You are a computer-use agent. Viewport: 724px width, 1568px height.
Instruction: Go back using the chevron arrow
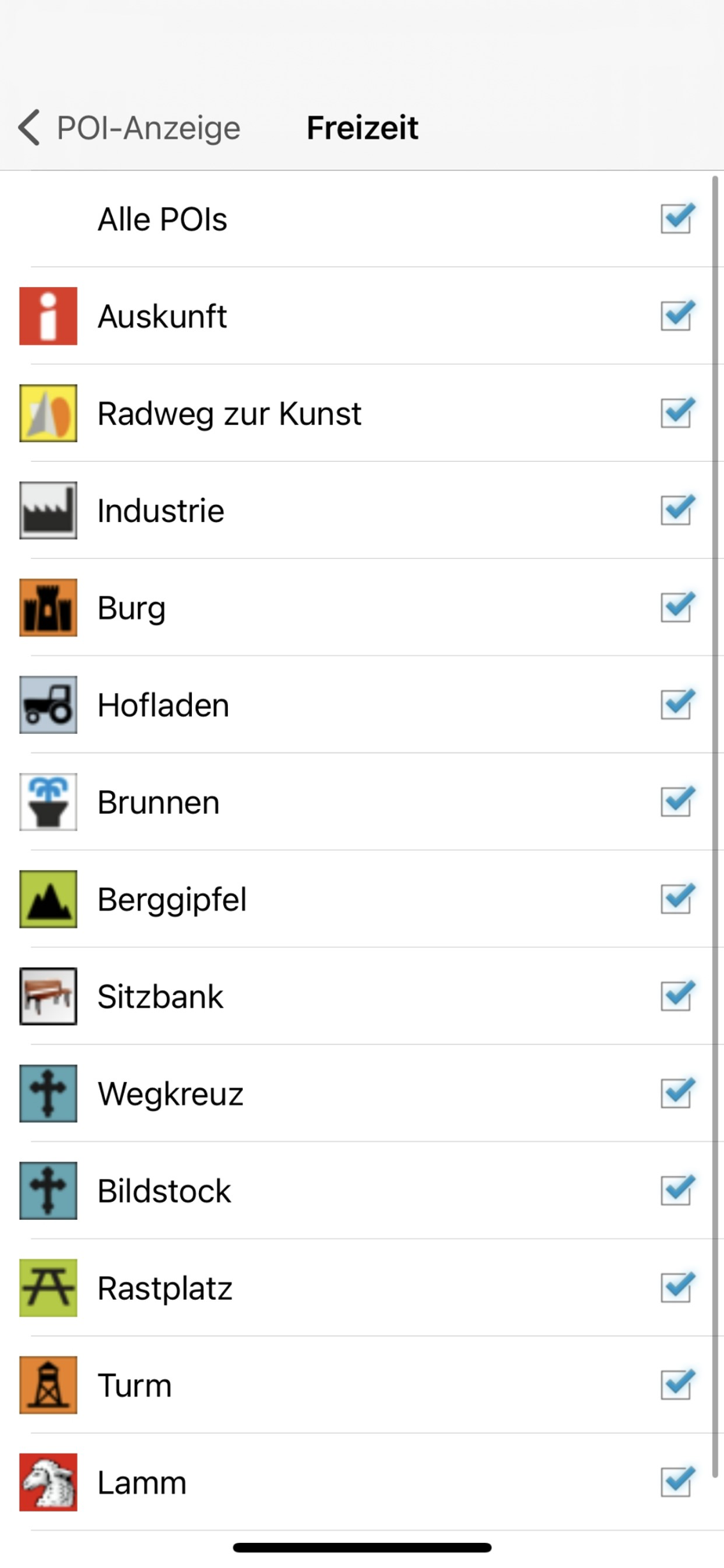pyautogui.click(x=29, y=128)
